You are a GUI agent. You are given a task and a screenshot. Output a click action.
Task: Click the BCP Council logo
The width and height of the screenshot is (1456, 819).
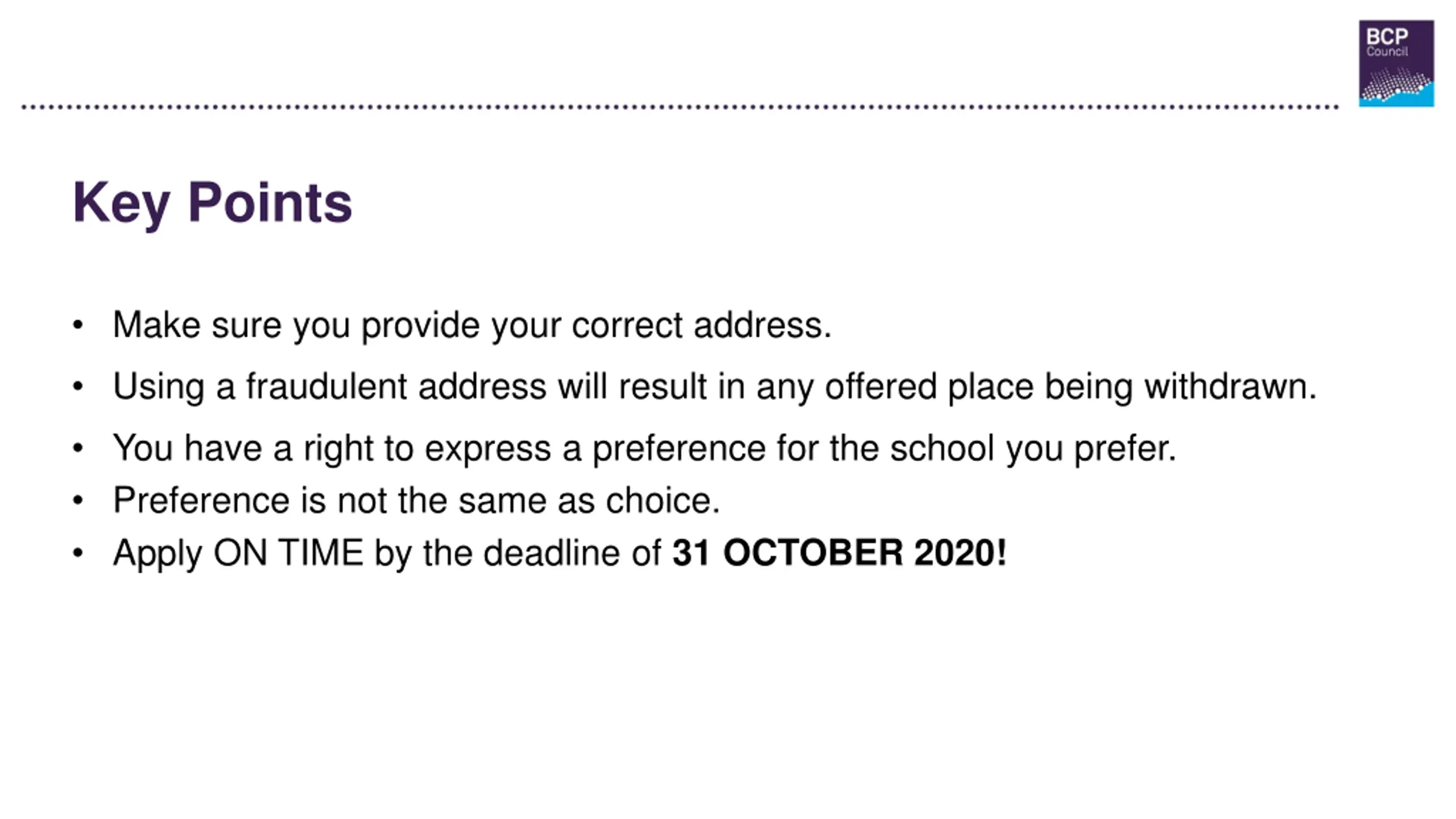point(1396,63)
